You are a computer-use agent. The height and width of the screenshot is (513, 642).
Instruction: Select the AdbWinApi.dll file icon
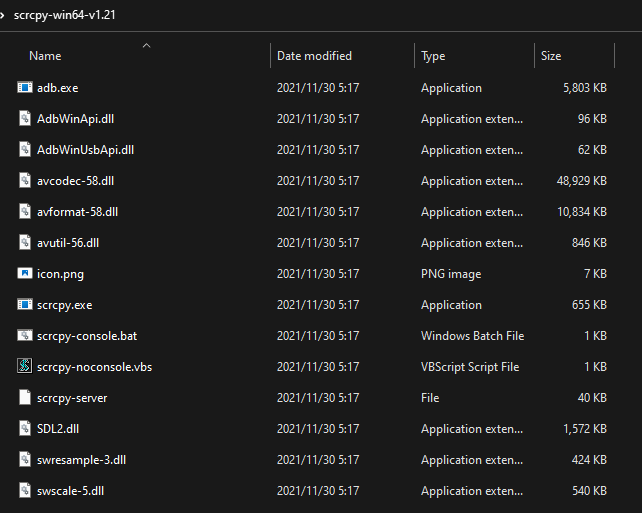coord(26,119)
